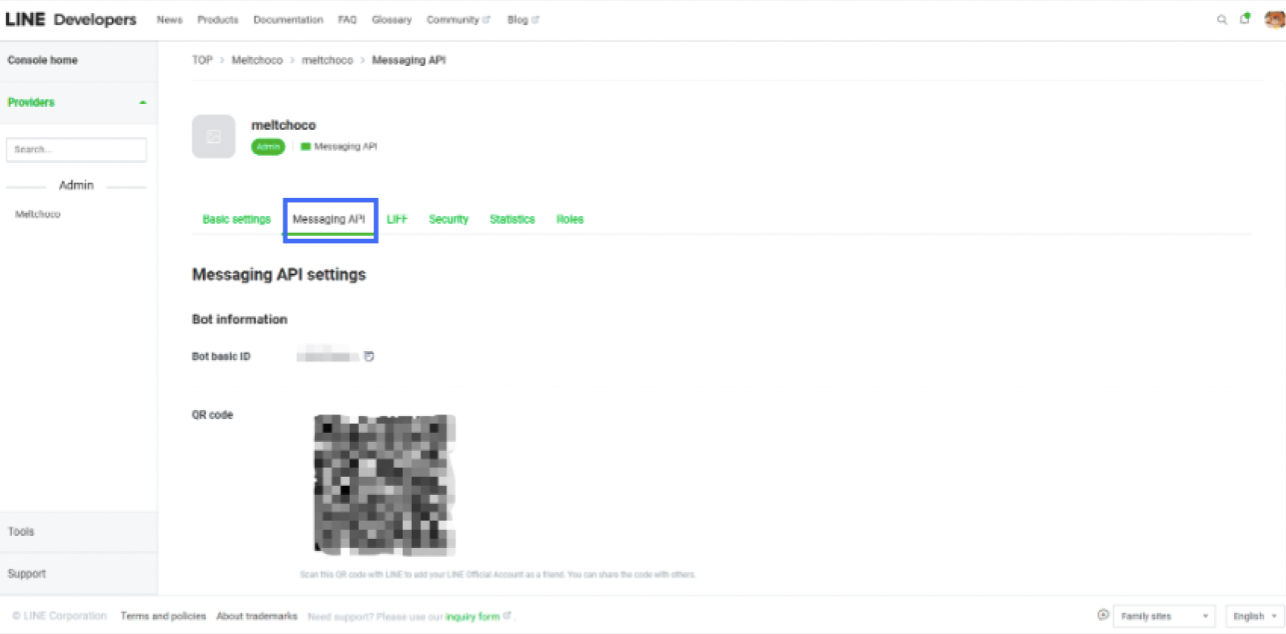Viewport: 1286px width, 634px height.
Task: Open the Products menu
Action: [x=218, y=20]
